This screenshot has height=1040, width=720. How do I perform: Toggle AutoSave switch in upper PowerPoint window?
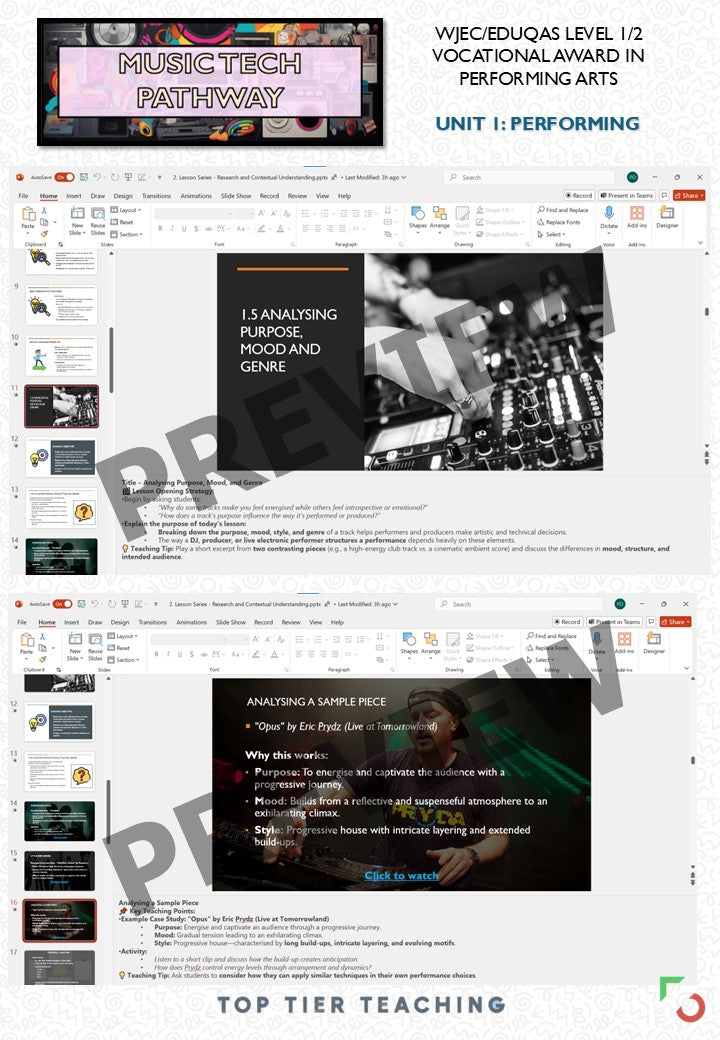pyautogui.click(x=64, y=177)
